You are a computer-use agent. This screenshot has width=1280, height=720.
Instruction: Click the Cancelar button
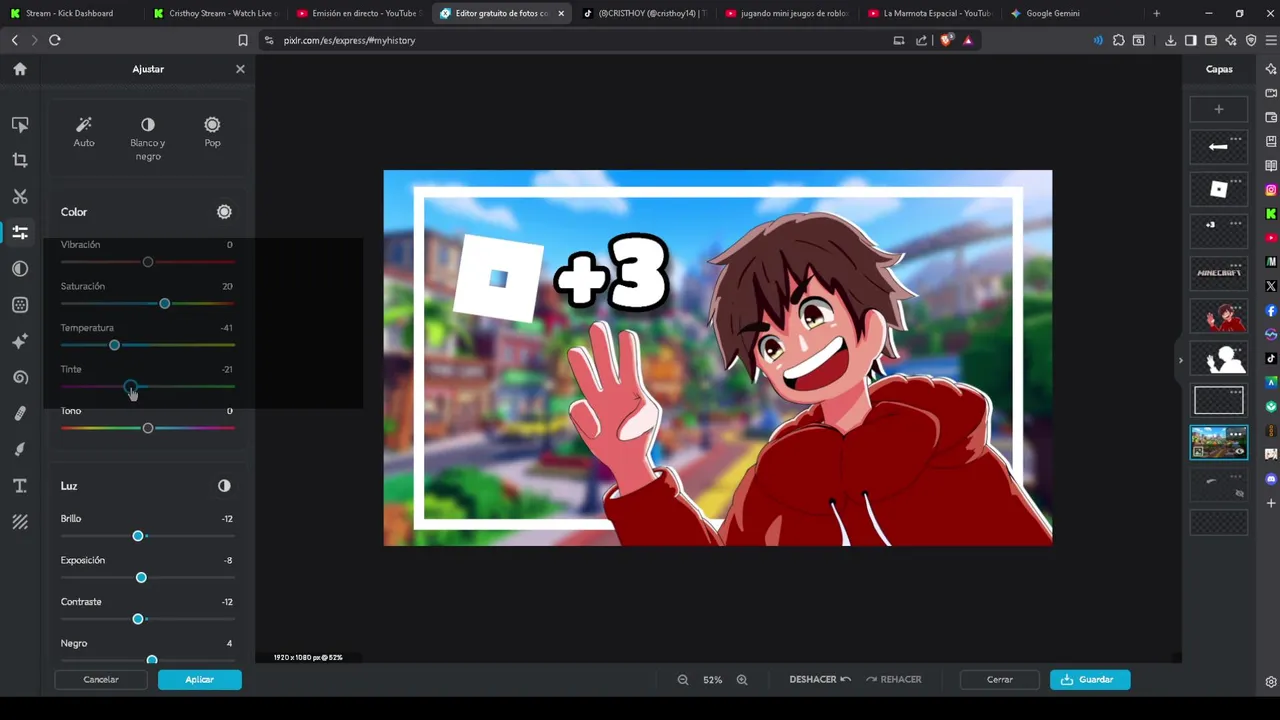101,680
